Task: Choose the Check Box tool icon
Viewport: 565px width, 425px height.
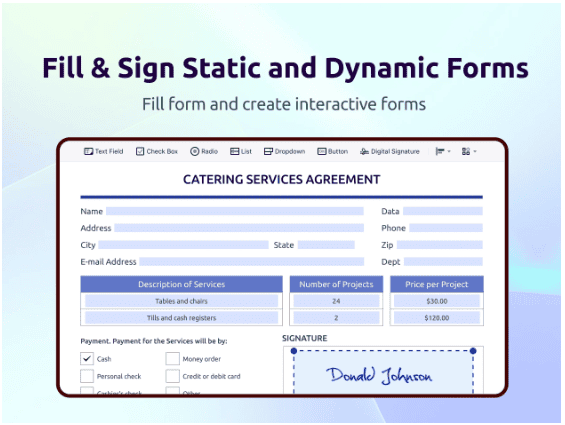Action: click(140, 151)
